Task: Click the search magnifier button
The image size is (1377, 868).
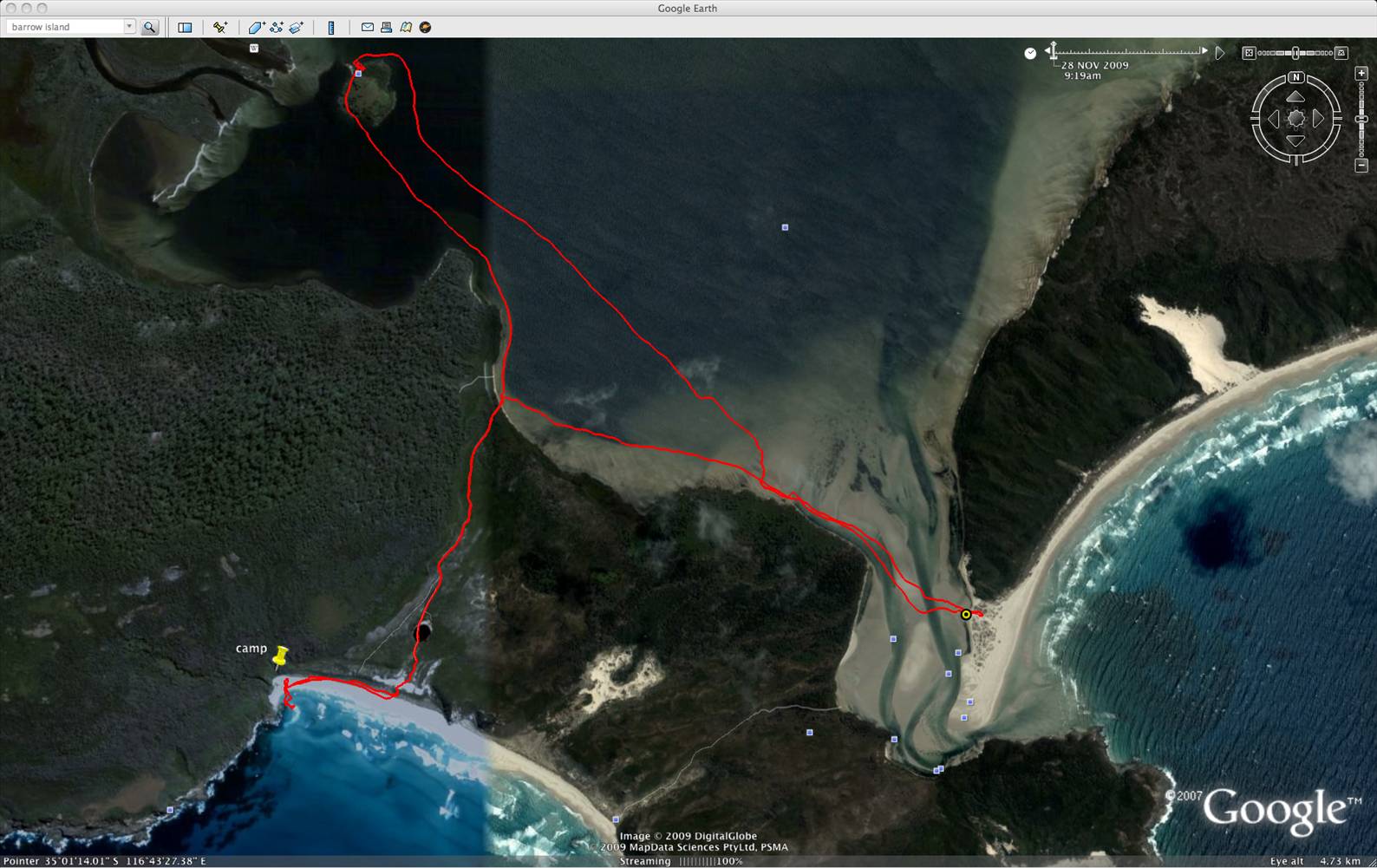Action: (x=150, y=27)
